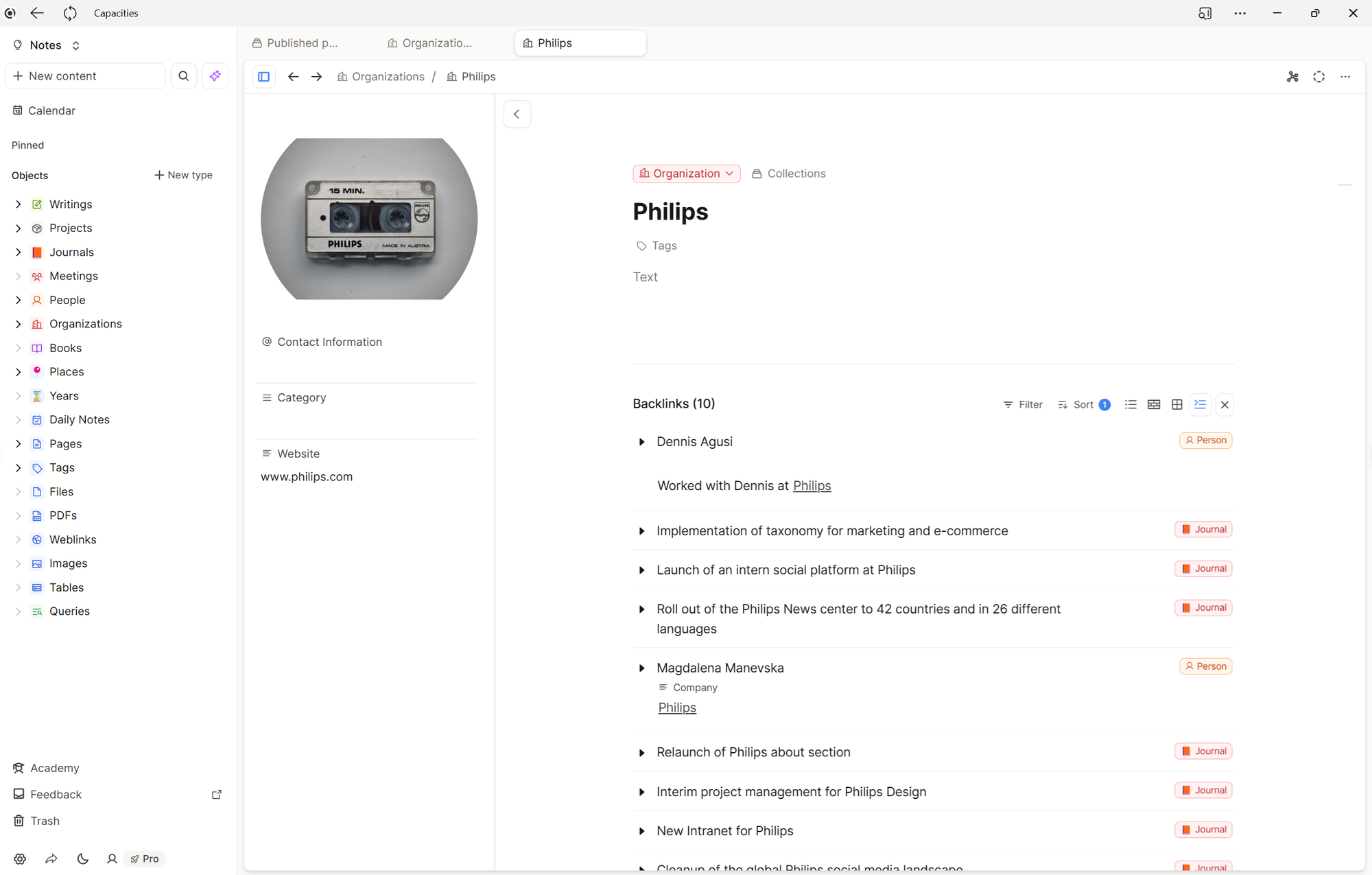Follow the Philips link under Worked with Dennis
The height and width of the screenshot is (875, 1372).
click(812, 486)
